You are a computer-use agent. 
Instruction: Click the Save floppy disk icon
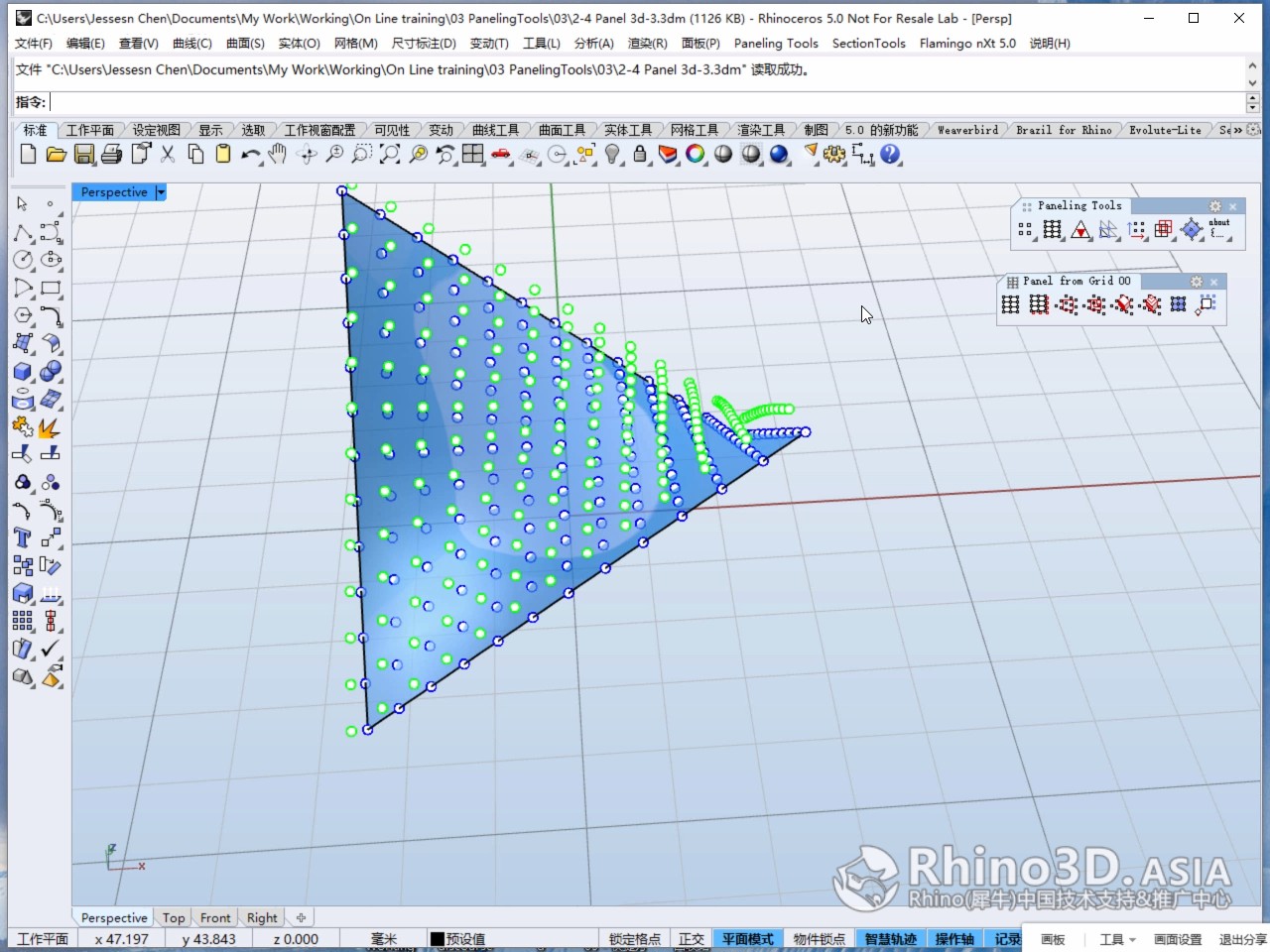[x=83, y=154]
